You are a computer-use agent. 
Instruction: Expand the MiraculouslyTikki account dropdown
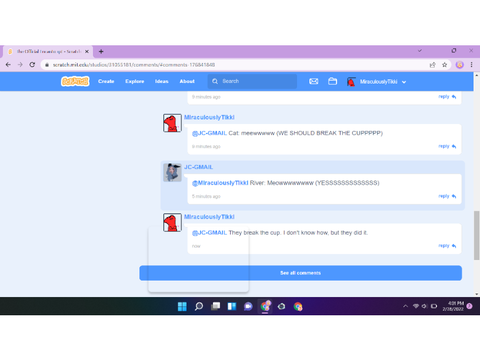pyautogui.click(x=404, y=82)
